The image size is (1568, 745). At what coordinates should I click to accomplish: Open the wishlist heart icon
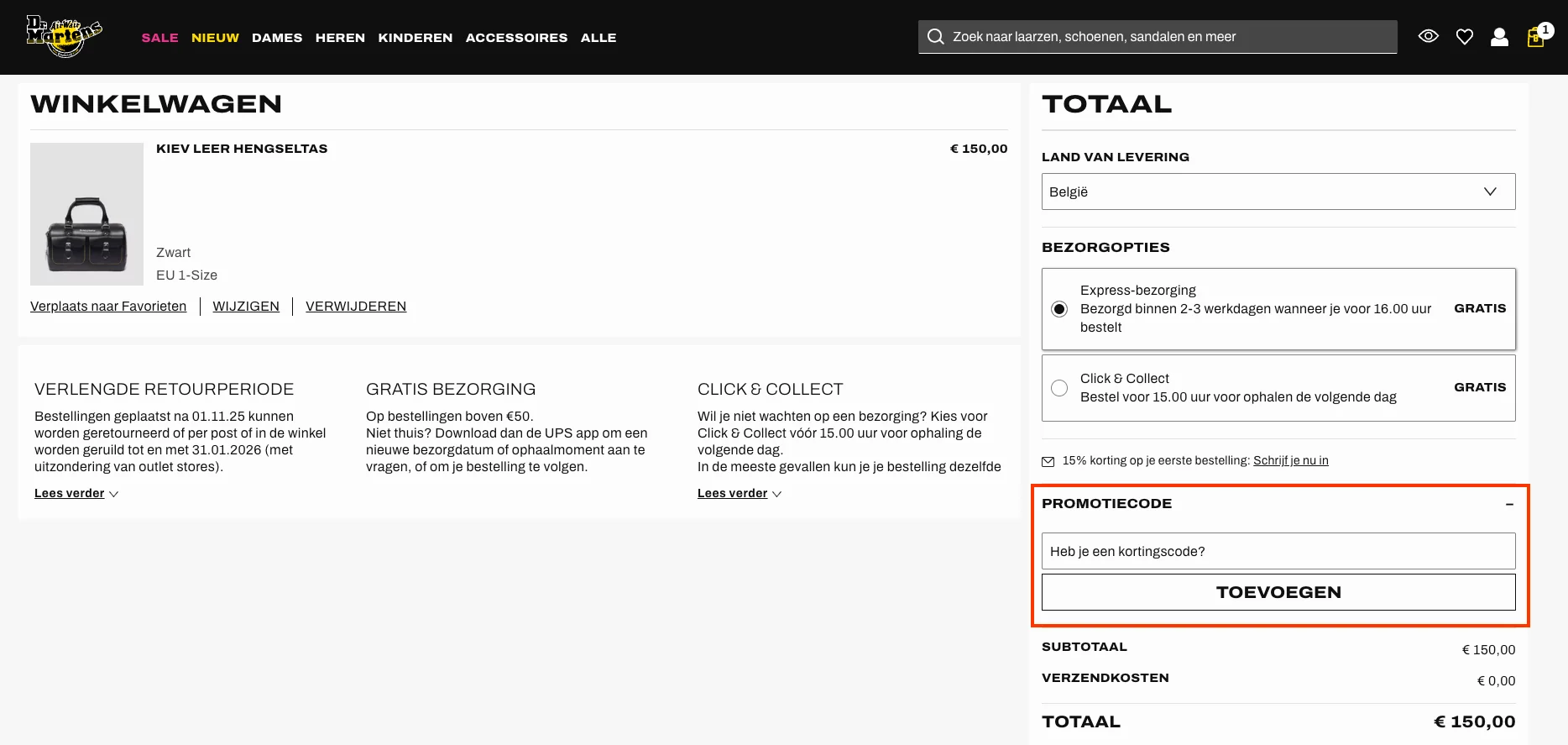pyautogui.click(x=1464, y=36)
